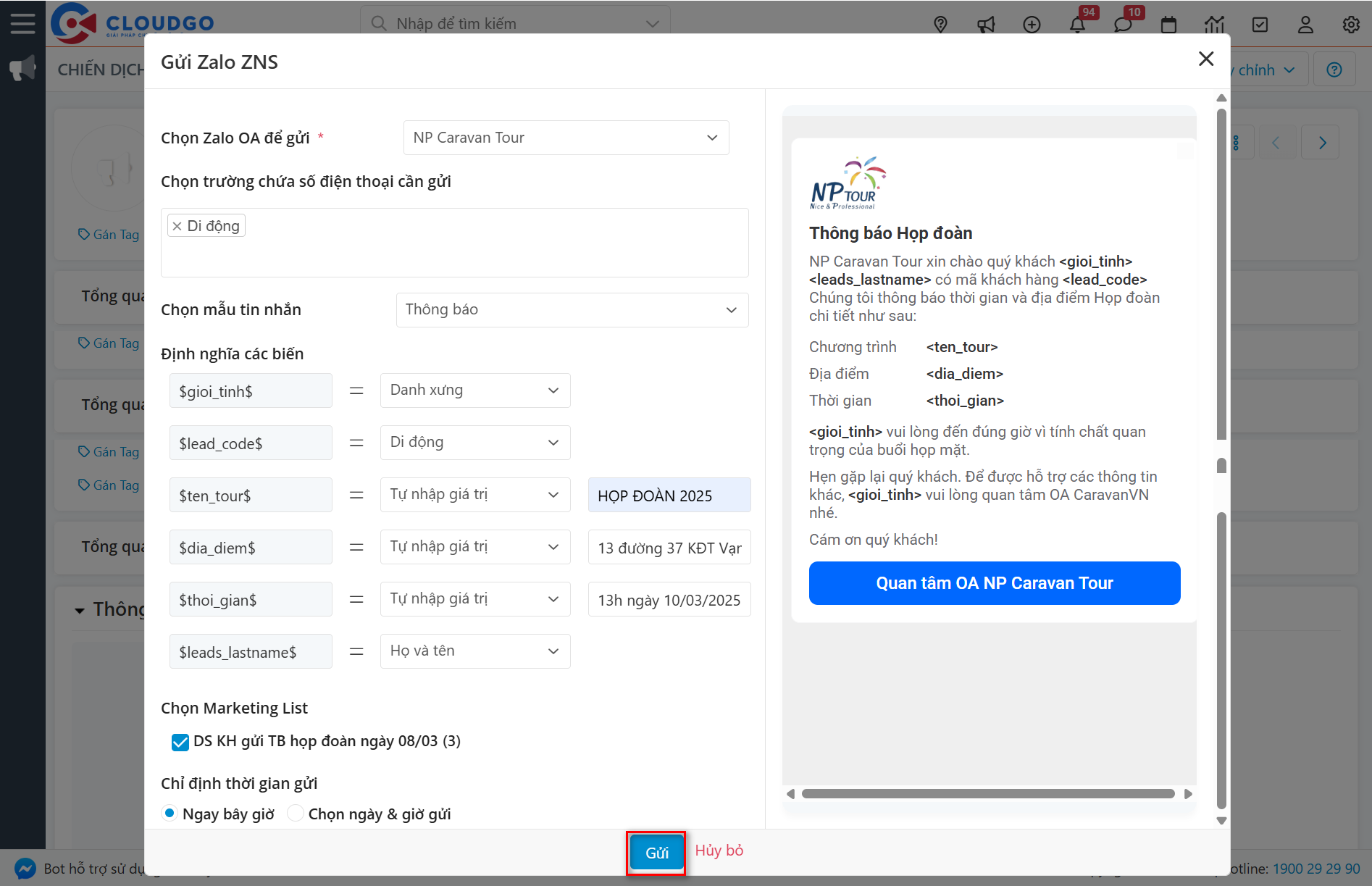Uncheck DS KH gửi TB họp đoàn ngày 08/03
Image resolution: width=1372 pixels, height=886 pixels.
(179, 742)
